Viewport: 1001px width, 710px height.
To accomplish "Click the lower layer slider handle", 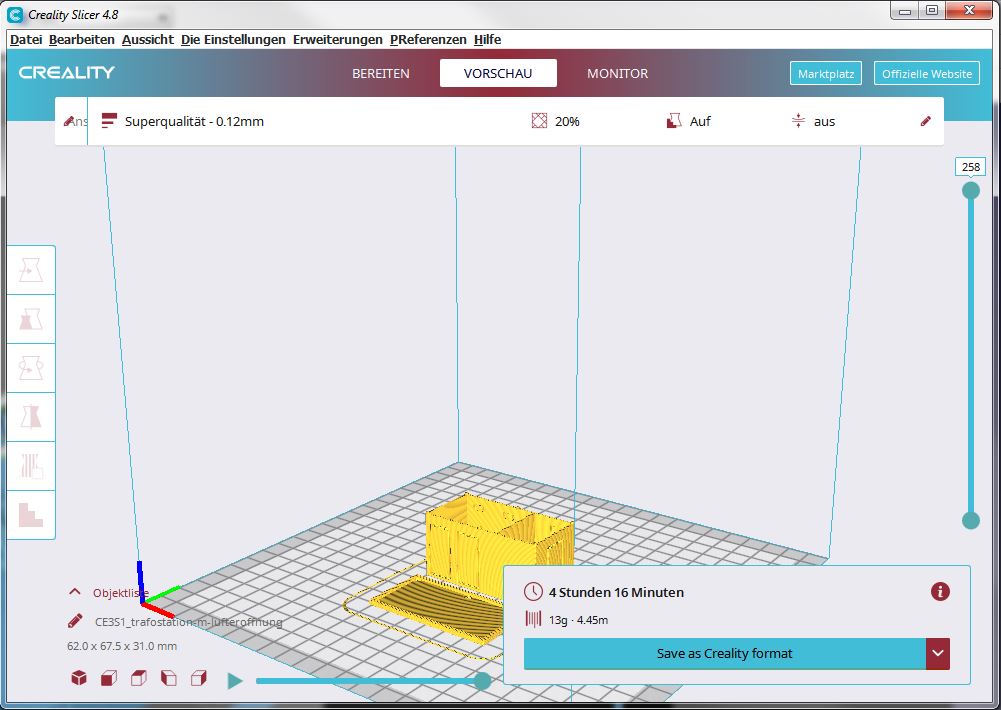I will (x=971, y=520).
